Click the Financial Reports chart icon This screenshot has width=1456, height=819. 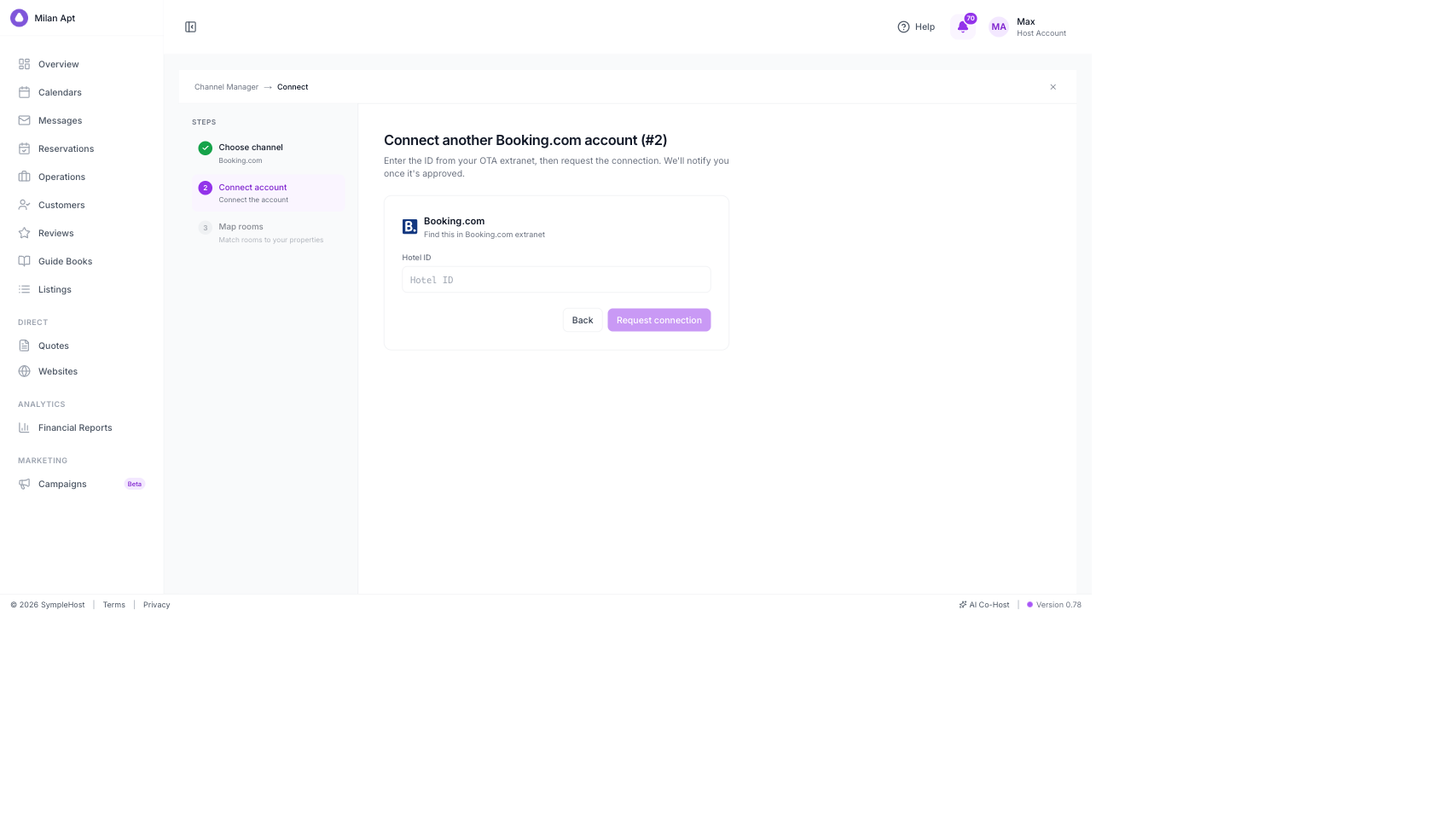click(24, 427)
